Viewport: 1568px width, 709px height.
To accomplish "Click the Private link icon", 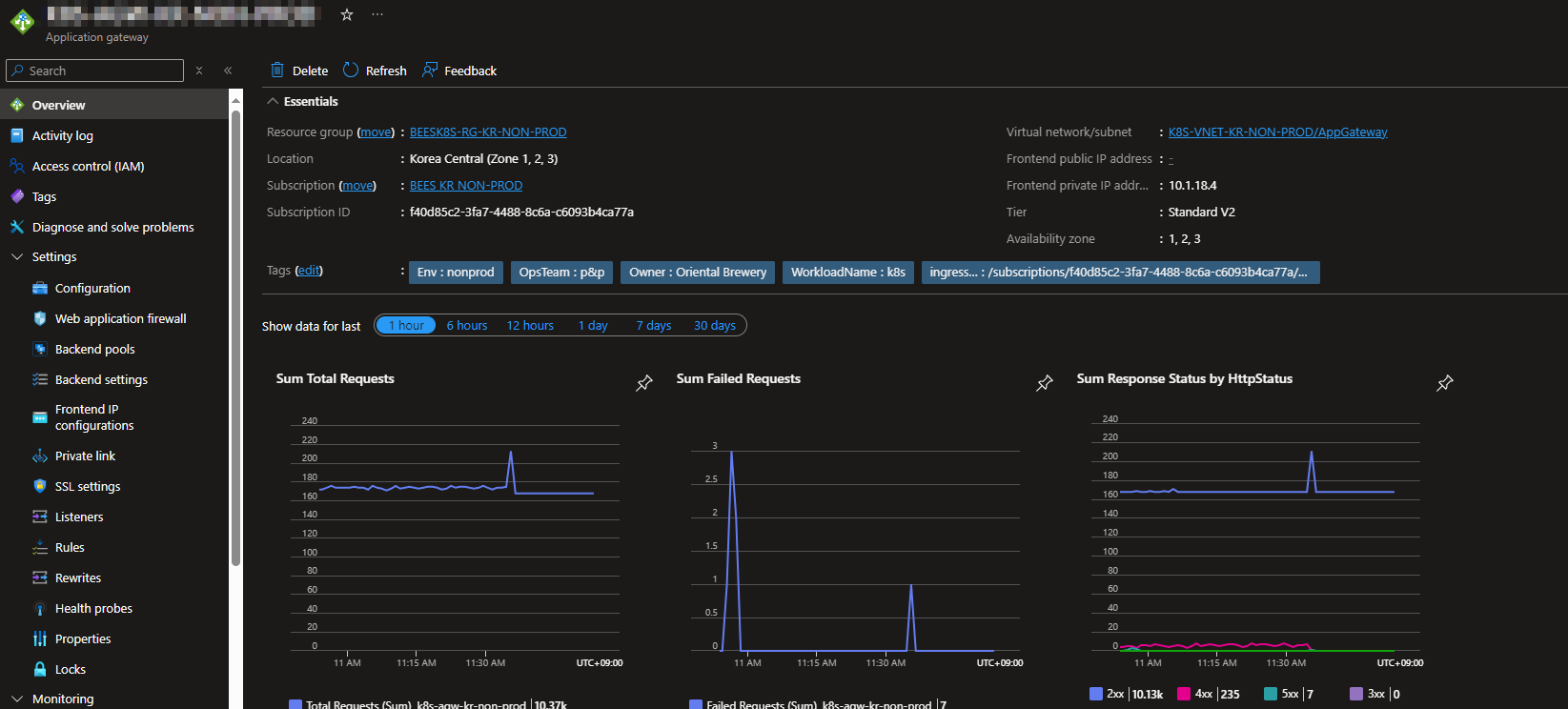I will coord(40,456).
